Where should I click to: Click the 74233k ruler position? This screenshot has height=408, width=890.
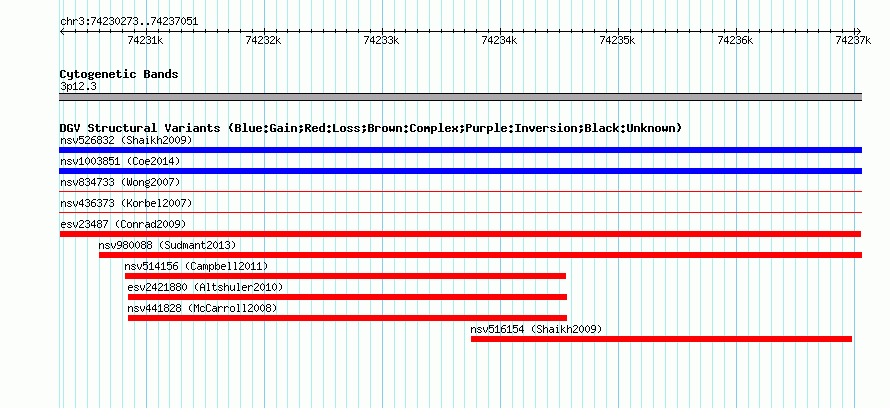coord(381,40)
